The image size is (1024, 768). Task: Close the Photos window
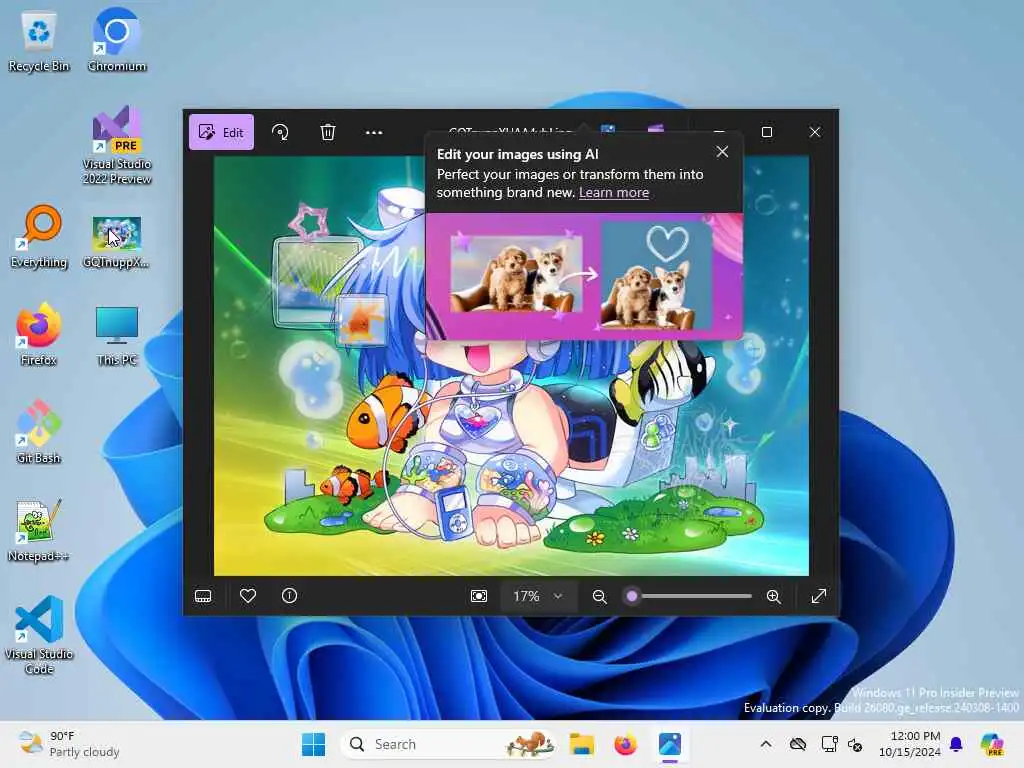815,132
